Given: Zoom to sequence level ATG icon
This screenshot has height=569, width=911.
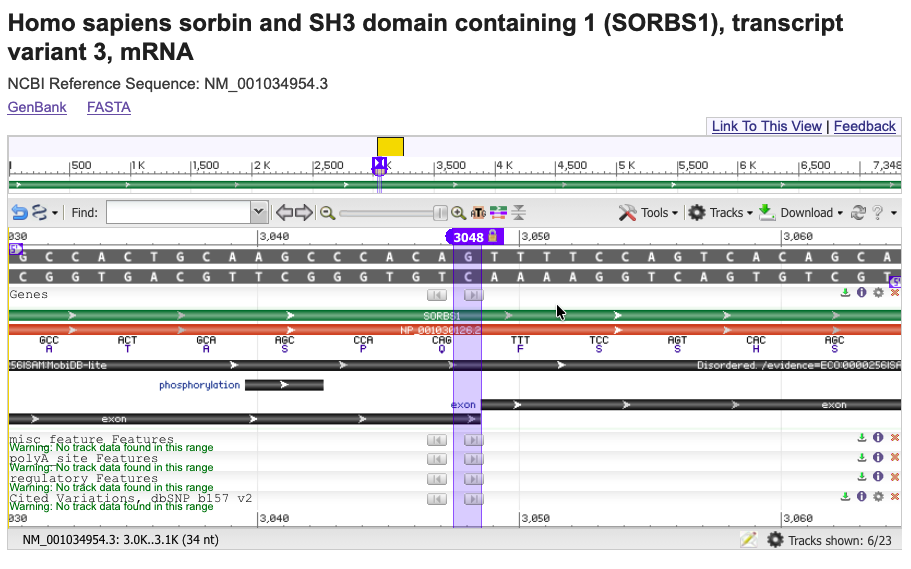Looking at the screenshot, I should click(x=478, y=213).
